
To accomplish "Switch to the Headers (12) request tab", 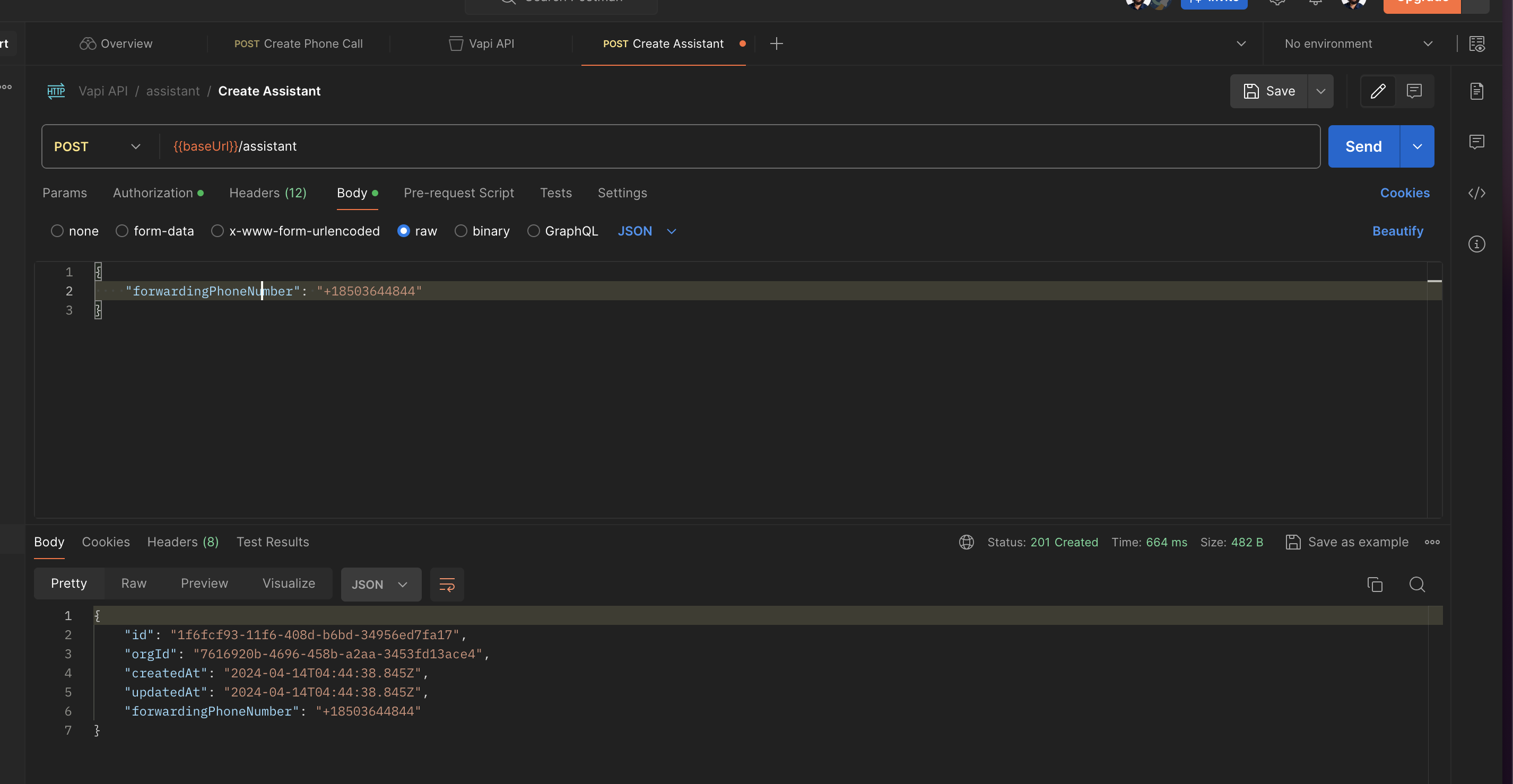I will coord(267,193).
